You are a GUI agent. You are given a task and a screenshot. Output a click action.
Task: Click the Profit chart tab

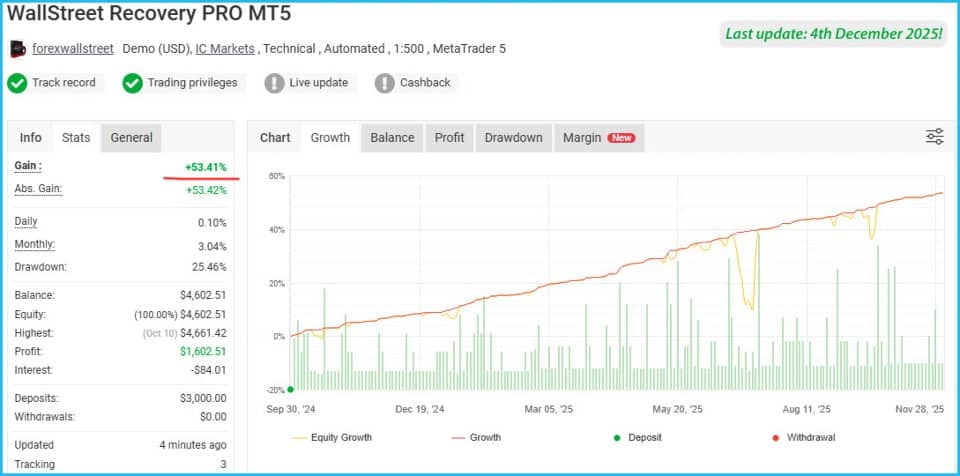[x=449, y=138]
